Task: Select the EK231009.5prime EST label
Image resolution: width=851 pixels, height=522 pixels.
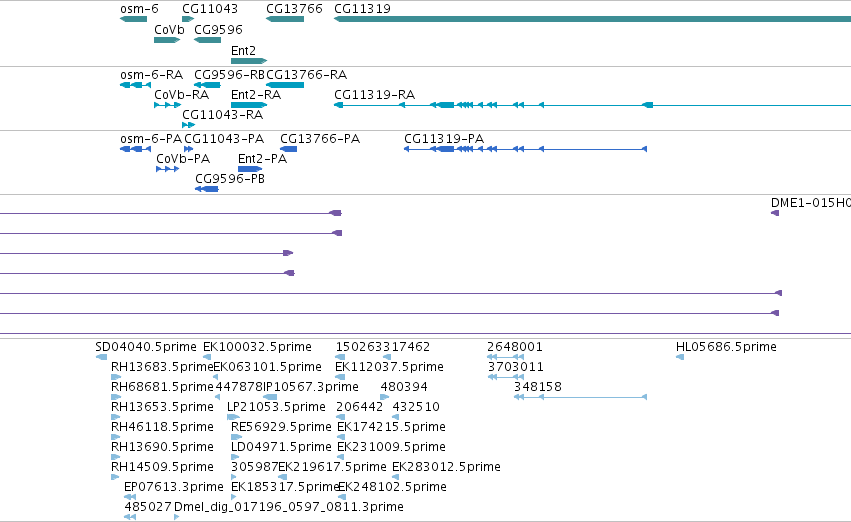Action: [x=391, y=447]
